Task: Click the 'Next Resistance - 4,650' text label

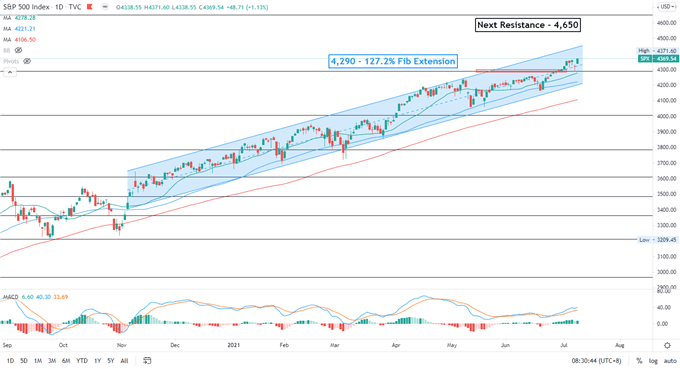Action: click(527, 25)
